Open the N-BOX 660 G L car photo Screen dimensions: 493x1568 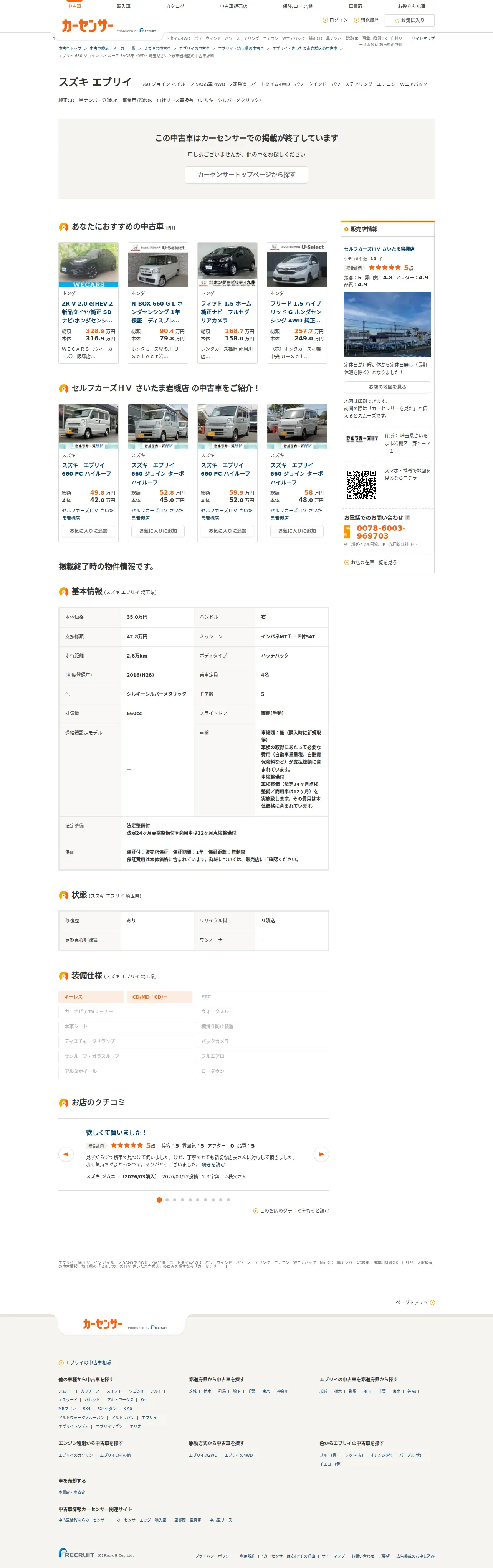[158, 265]
